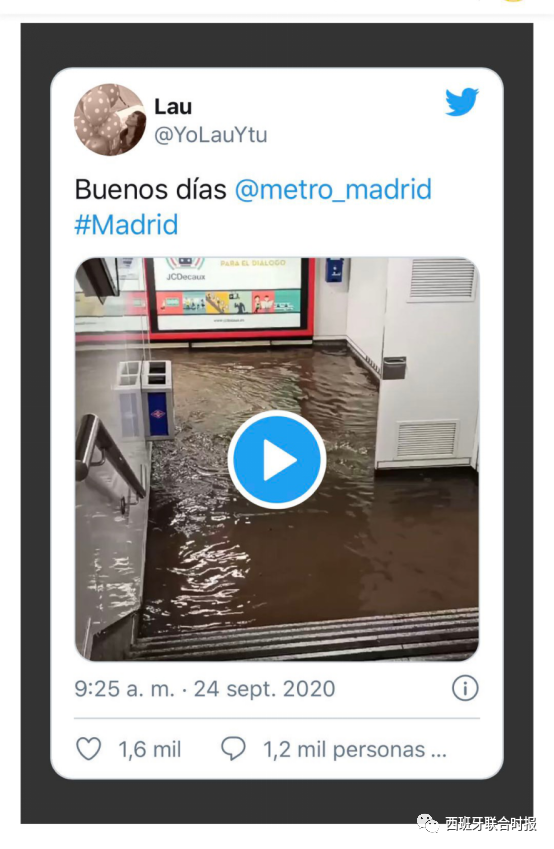This screenshot has width=554, height=849.
Task: Click the WeChat logo watermark icon
Action: 428,824
